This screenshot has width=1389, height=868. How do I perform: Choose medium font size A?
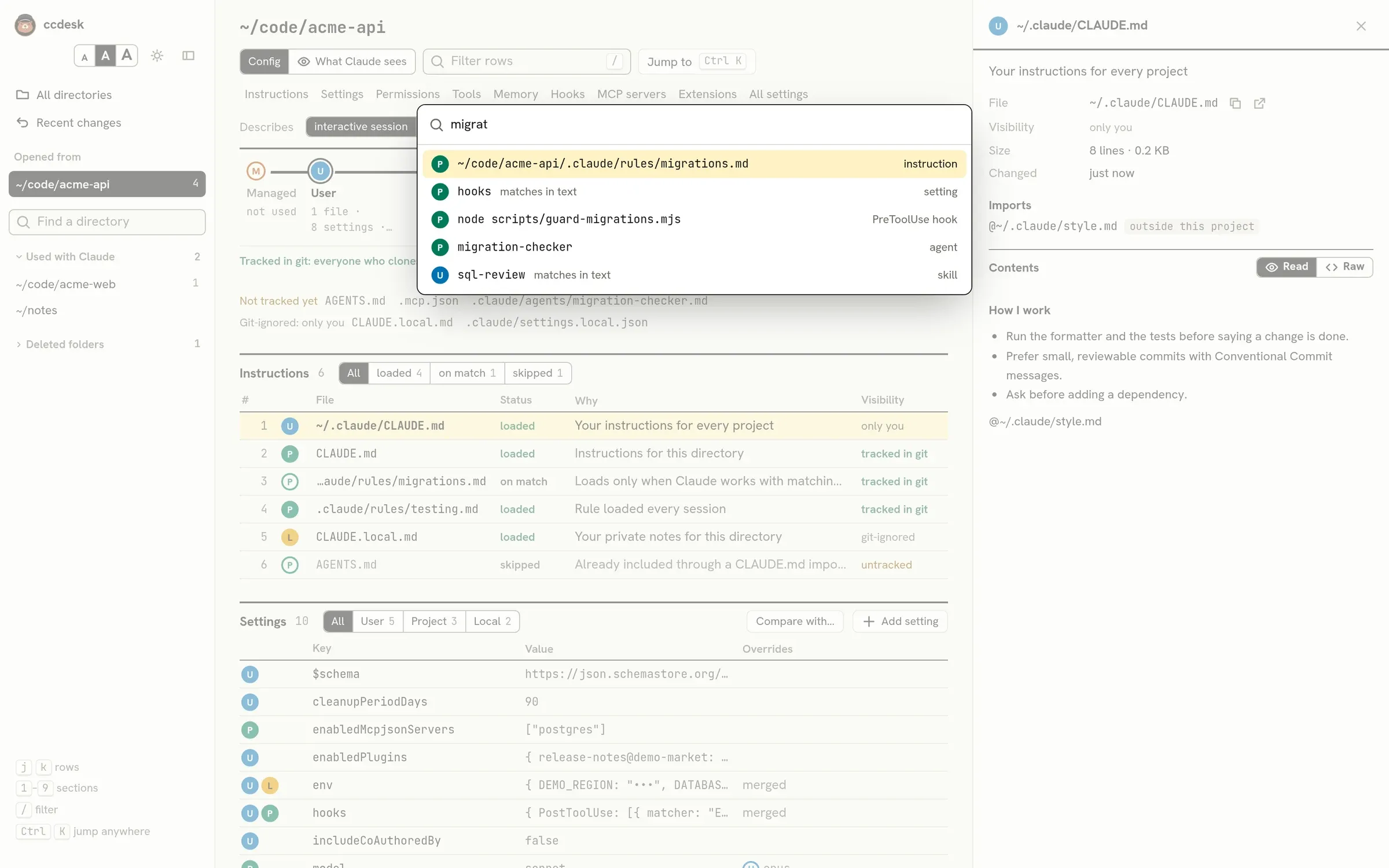[x=105, y=56]
